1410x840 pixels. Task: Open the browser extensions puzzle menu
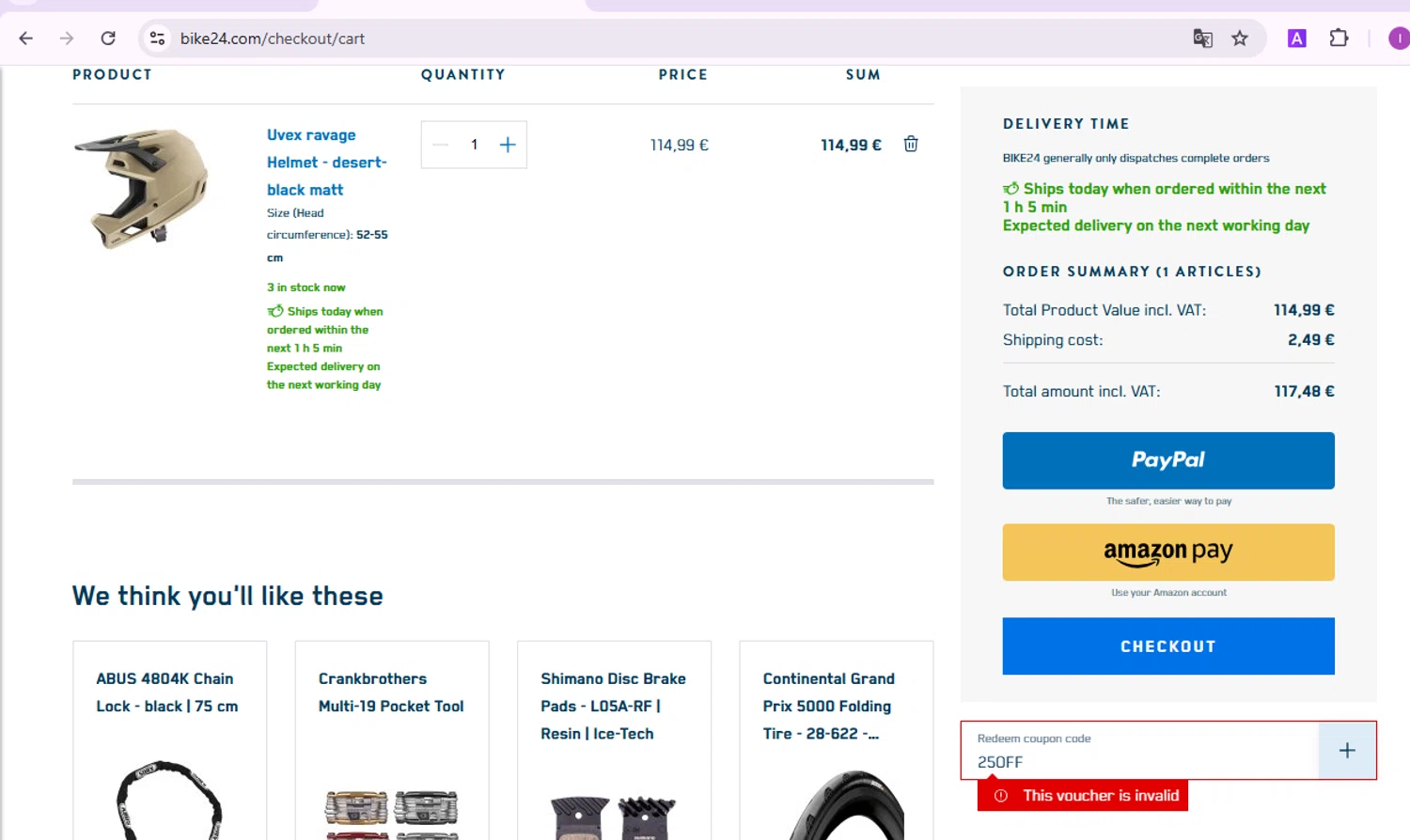[x=1339, y=39]
